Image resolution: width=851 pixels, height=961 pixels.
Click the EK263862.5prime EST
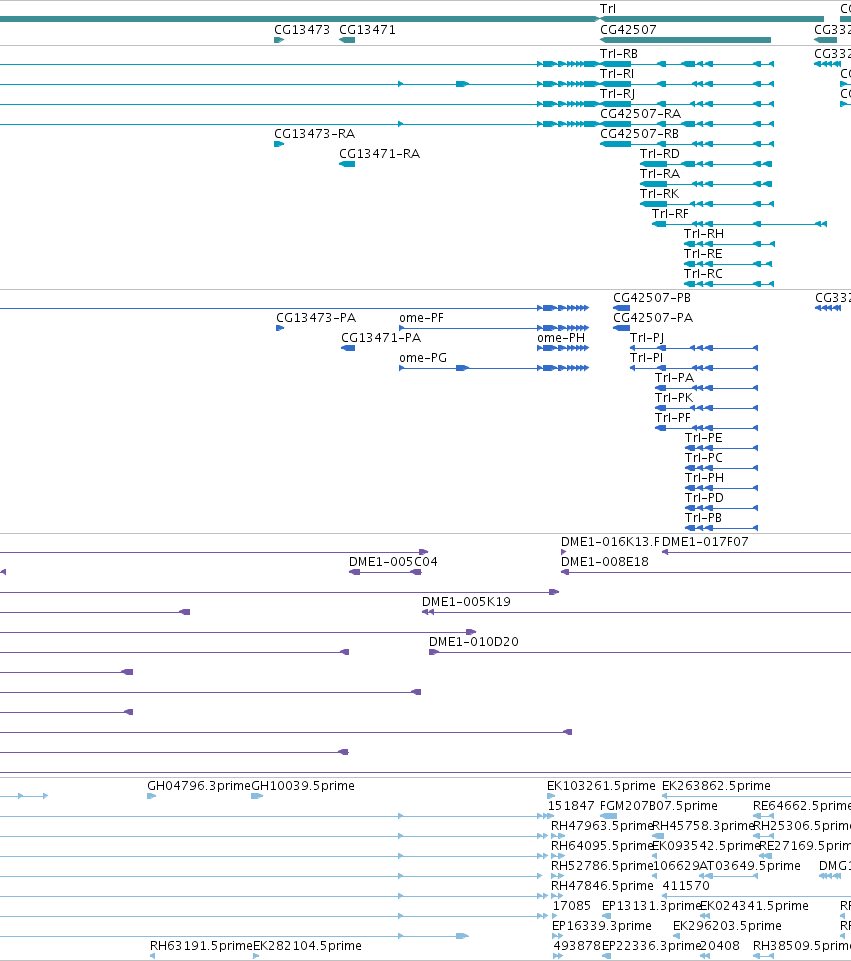click(756, 796)
